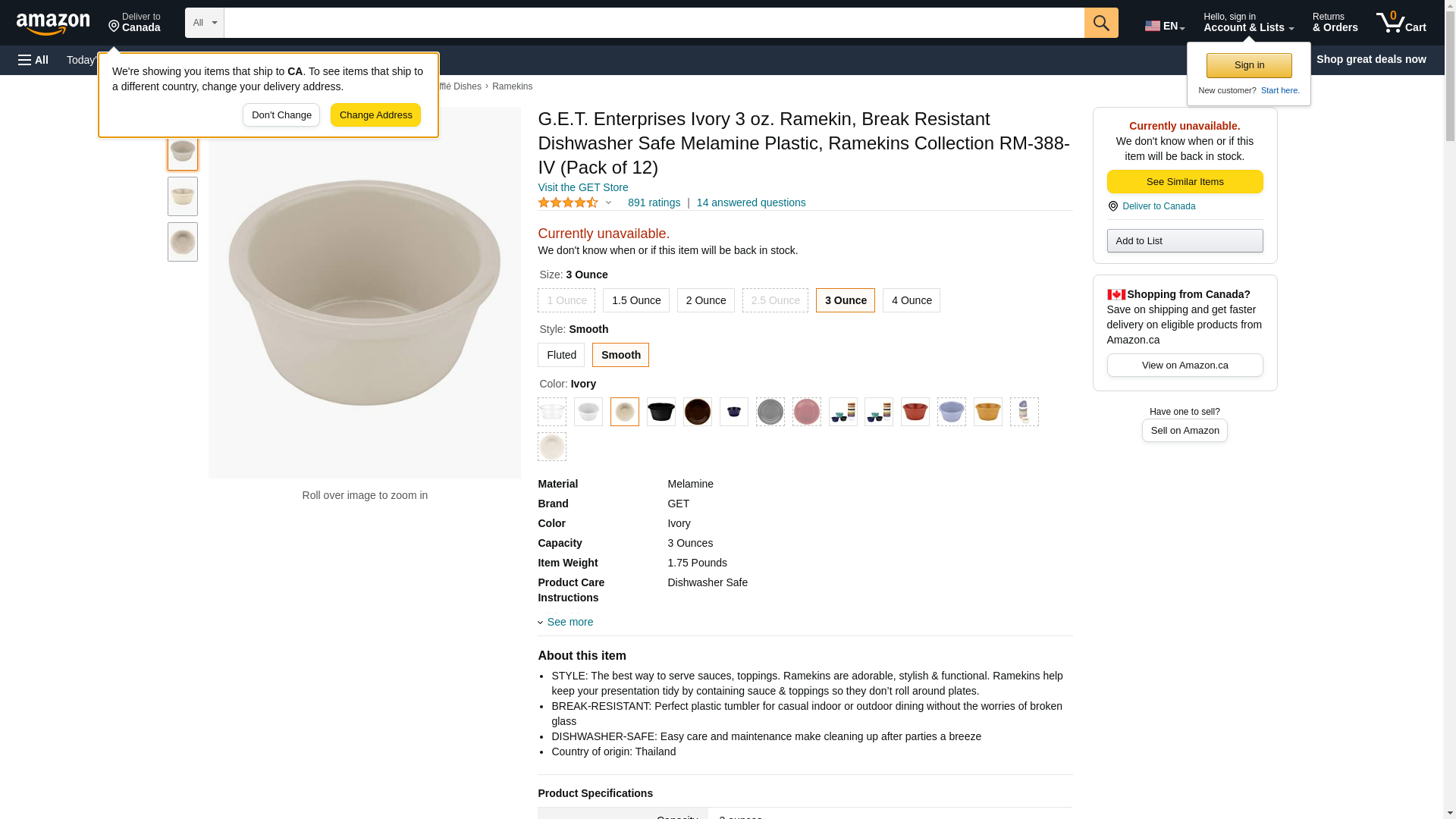Open the shopping cart
The height and width of the screenshot is (819, 1456).
coord(1401,23)
